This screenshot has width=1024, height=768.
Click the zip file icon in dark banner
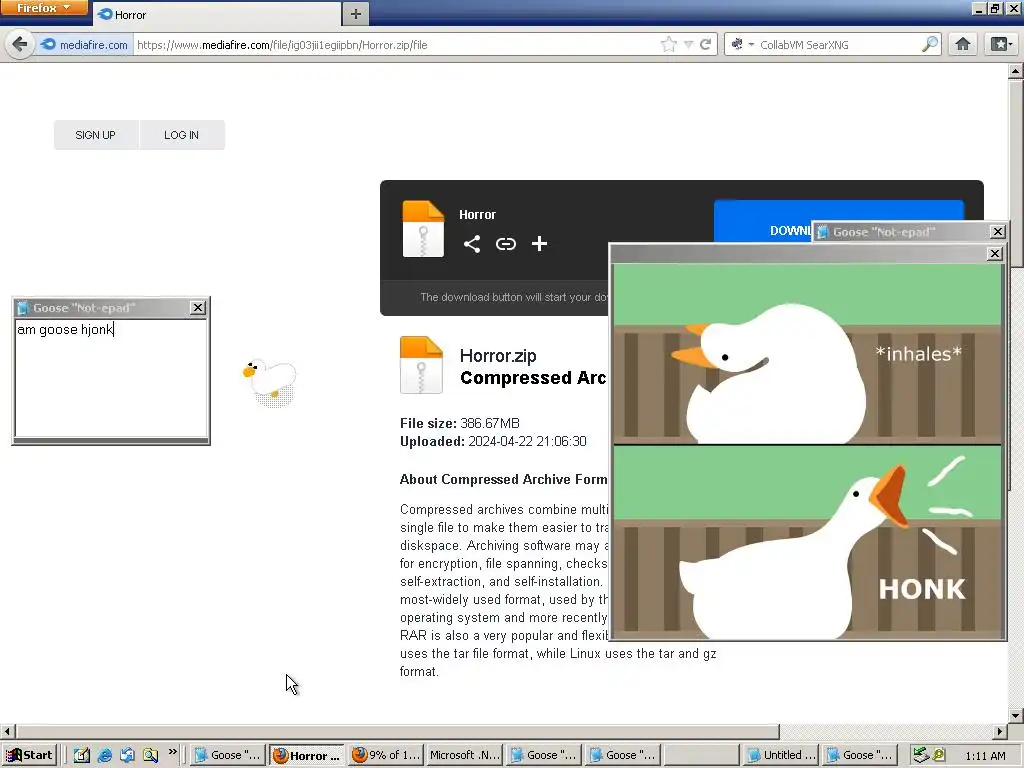click(423, 229)
